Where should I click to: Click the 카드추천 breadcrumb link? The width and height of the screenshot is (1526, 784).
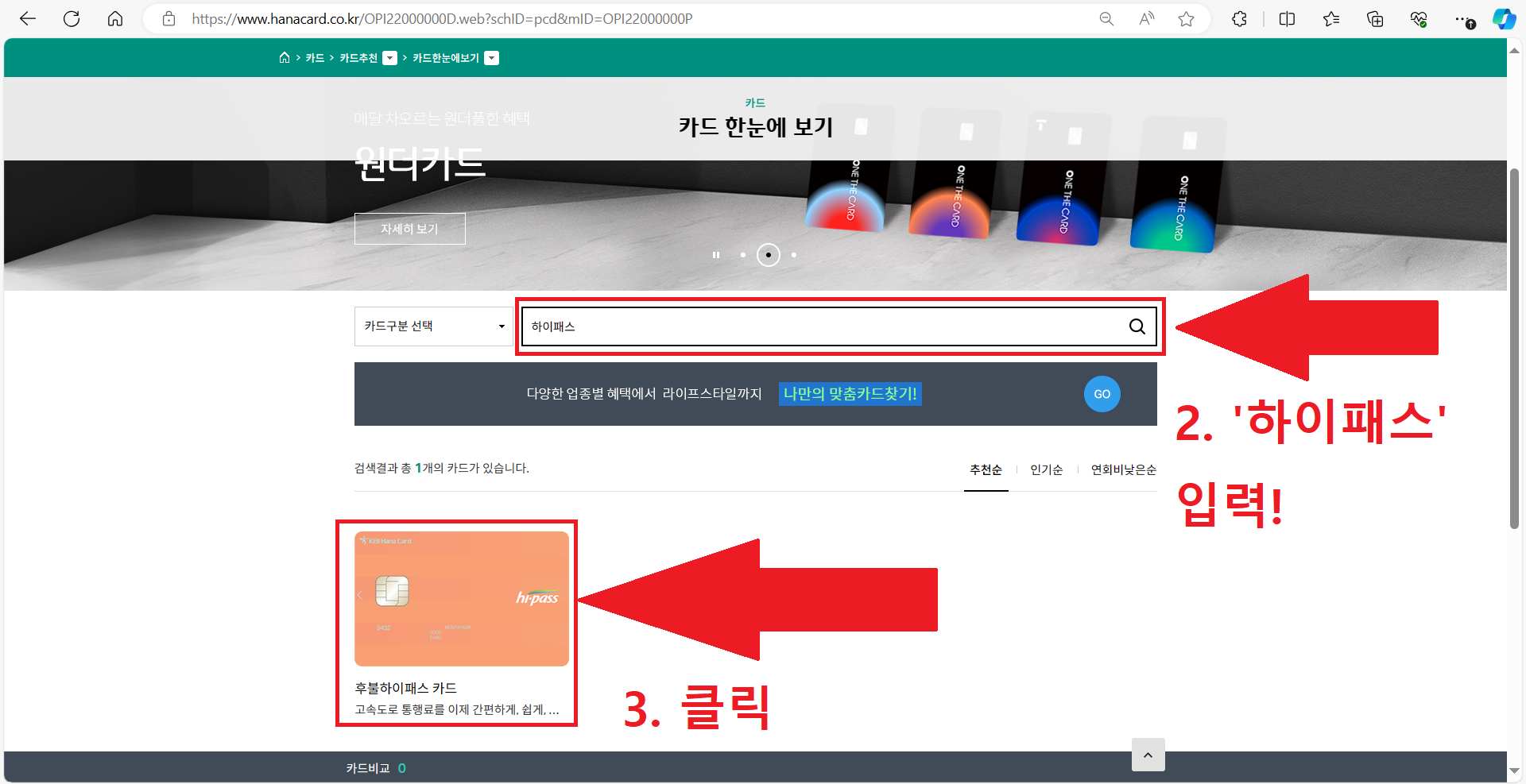tap(358, 58)
